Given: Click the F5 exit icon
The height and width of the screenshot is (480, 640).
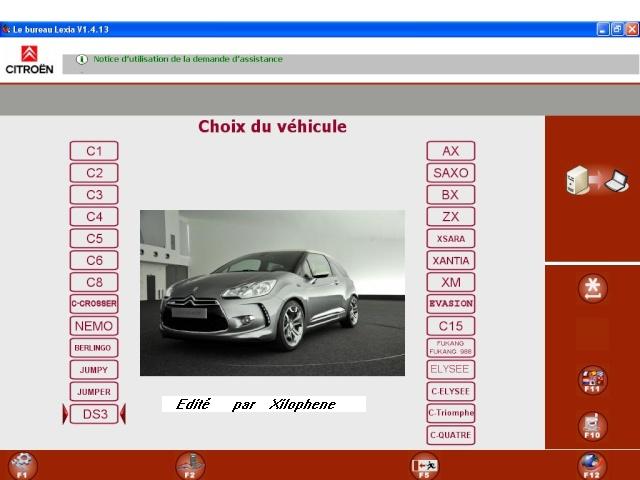Looking at the screenshot, I should (x=424, y=466).
